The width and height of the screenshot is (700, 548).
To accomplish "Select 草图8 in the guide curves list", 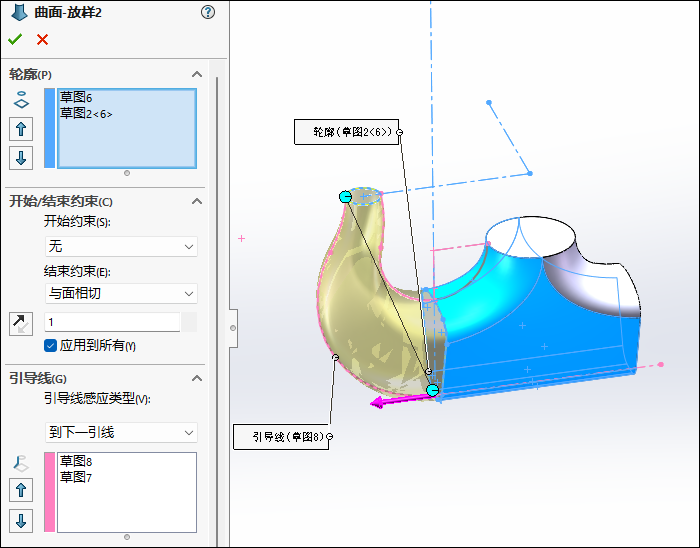I will [76, 461].
